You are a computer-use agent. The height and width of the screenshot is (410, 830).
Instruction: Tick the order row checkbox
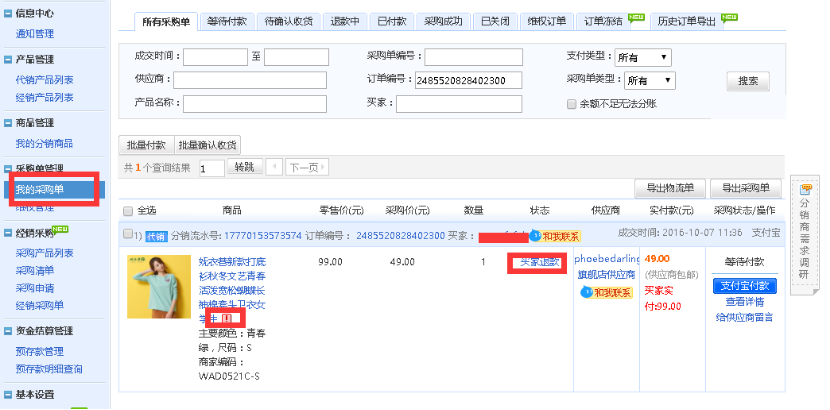[127, 234]
